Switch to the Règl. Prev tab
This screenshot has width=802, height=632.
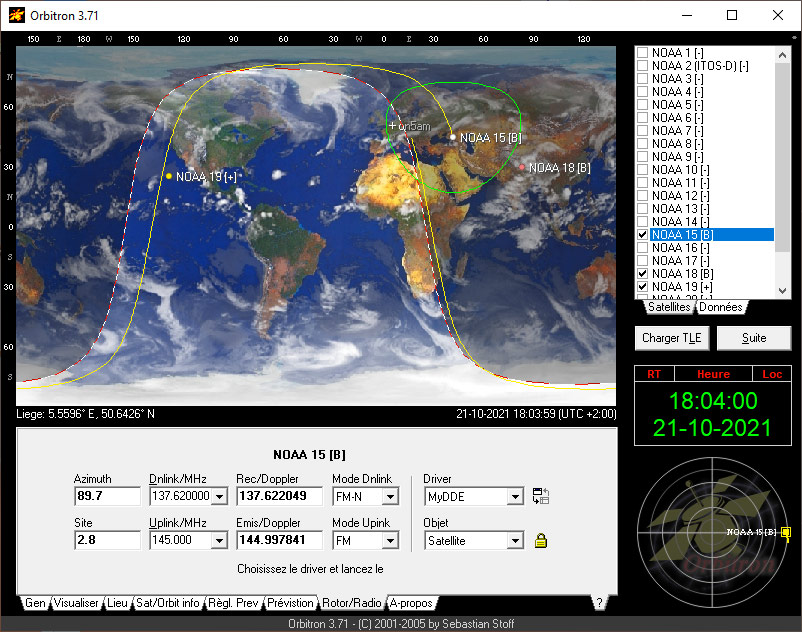click(x=233, y=603)
